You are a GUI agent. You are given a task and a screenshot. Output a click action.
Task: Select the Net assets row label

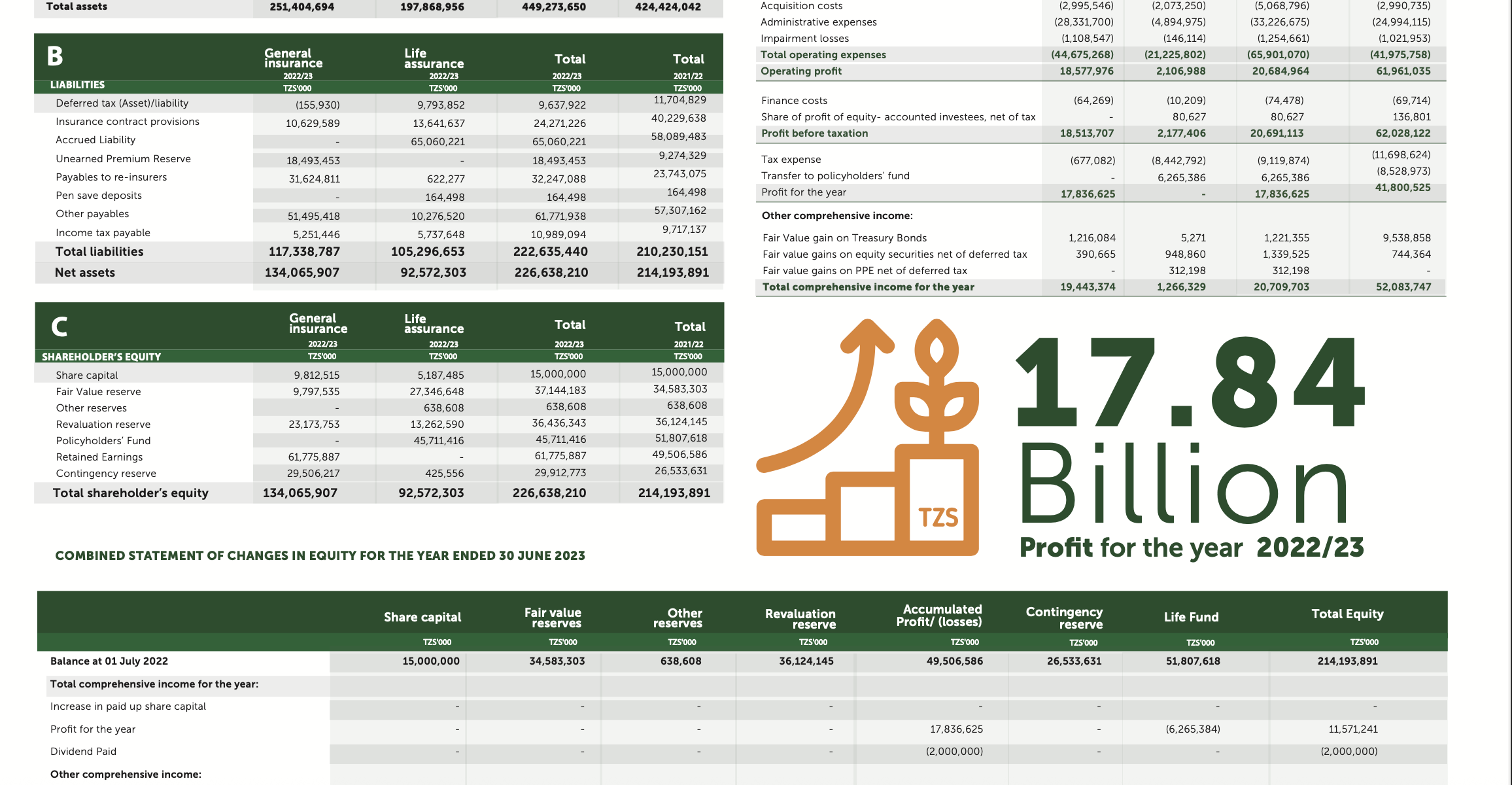click(x=85, y=273)
